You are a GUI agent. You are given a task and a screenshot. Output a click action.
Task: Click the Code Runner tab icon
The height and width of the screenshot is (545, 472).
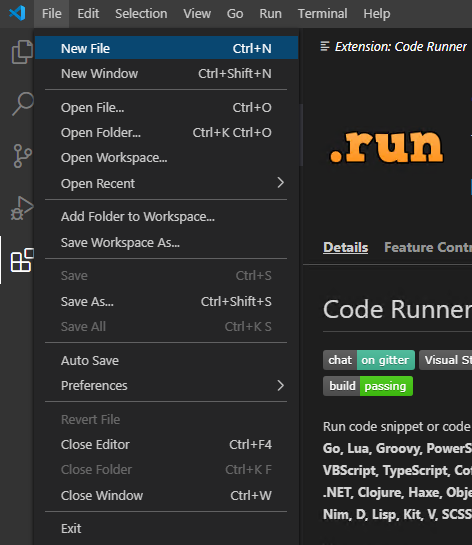tap(325, 46)
